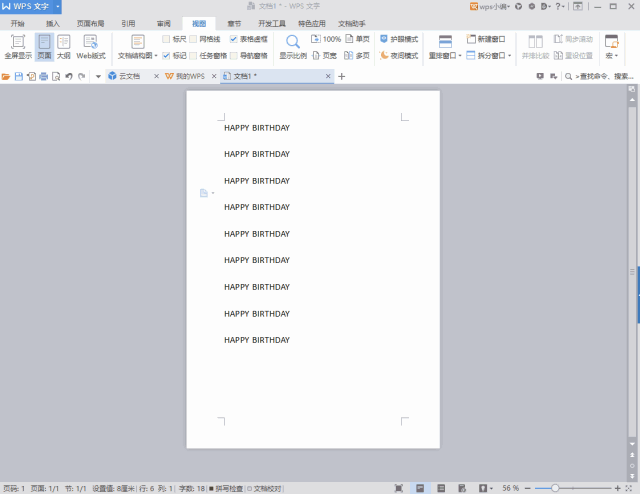Enable the ruler (标尺) checkbox
This screenshot has height=494, width=640.
pos(166,39)
